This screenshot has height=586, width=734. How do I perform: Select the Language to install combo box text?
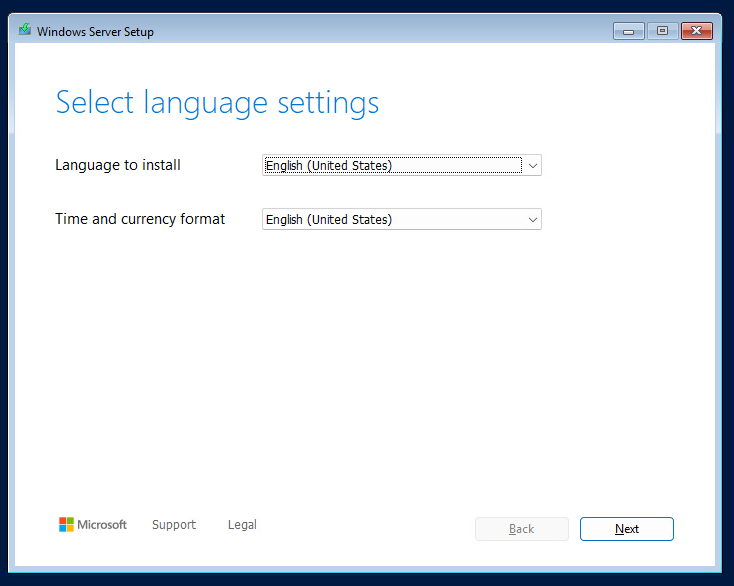pyautogui.click(x=392, y=166)
